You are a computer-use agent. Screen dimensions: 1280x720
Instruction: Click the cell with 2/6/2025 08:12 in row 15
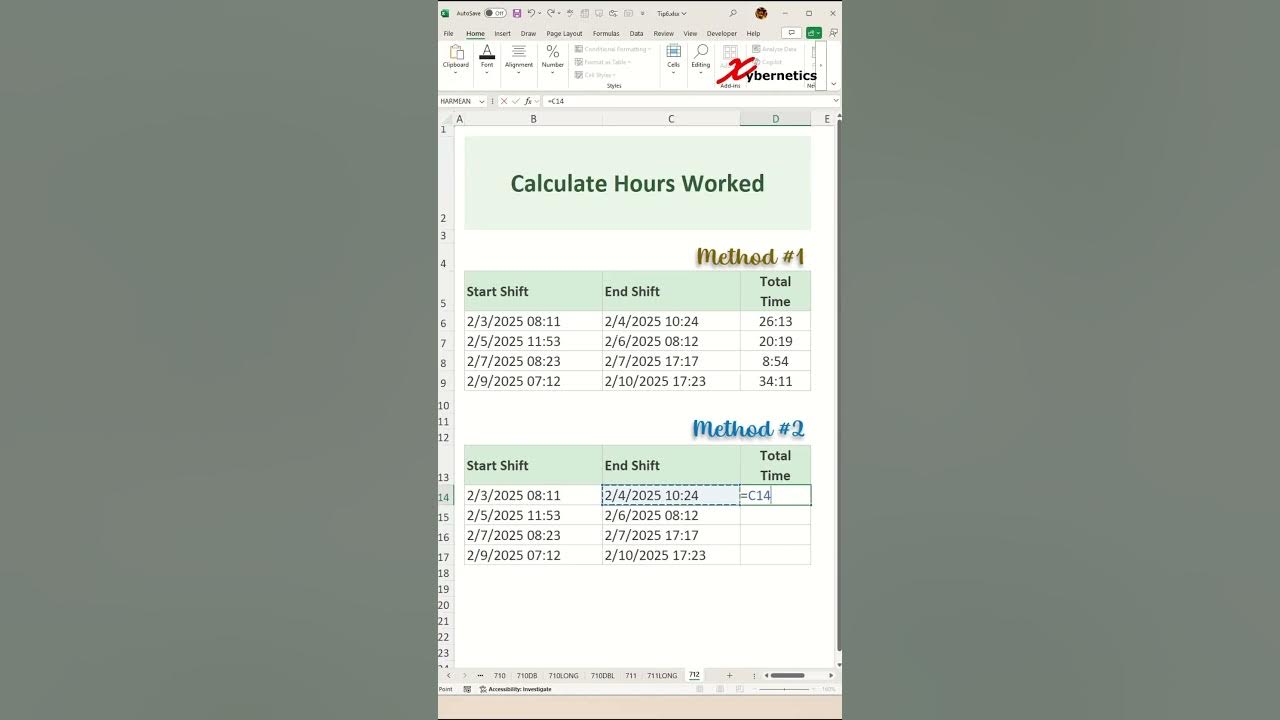[671, 516]
